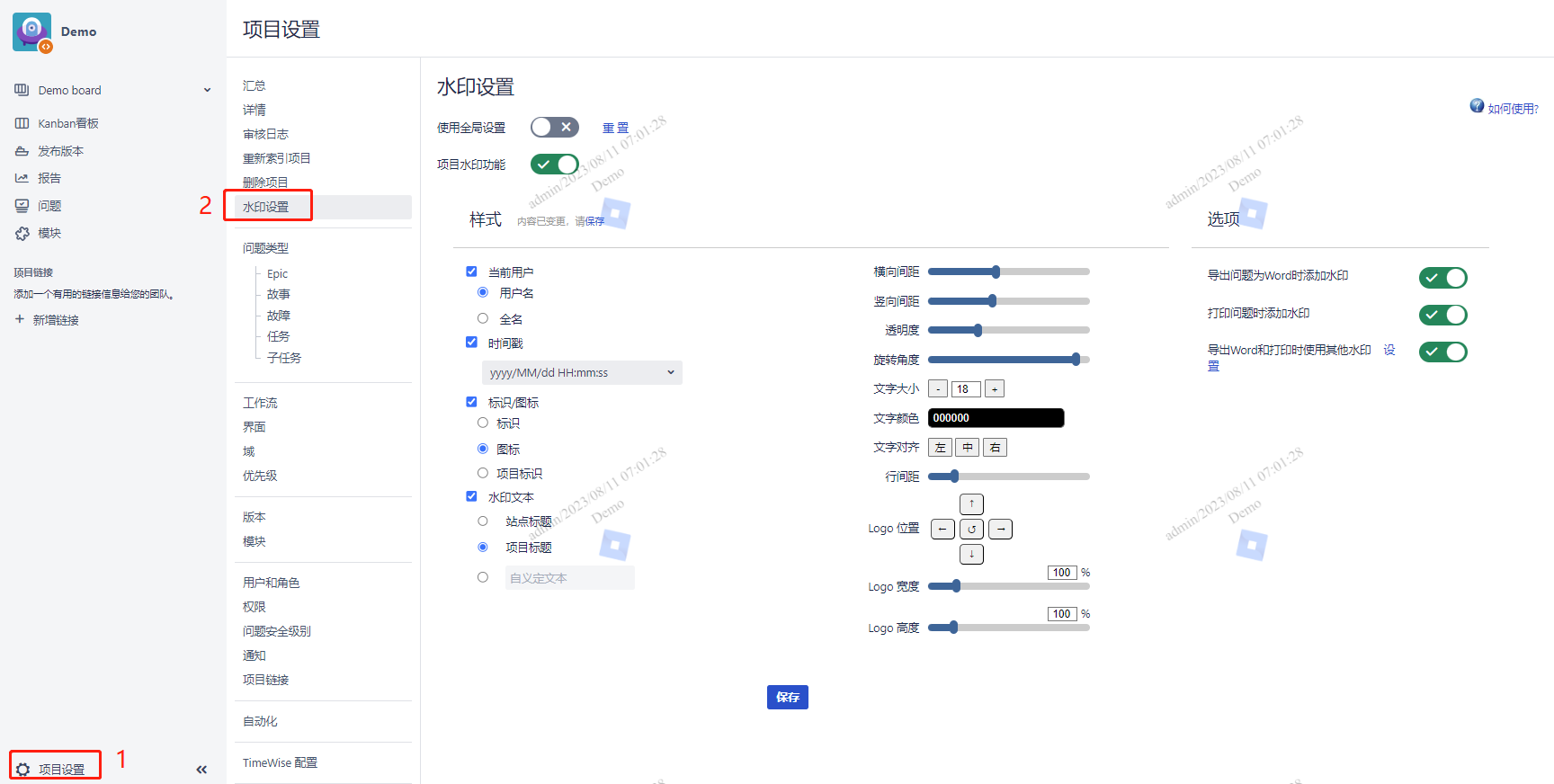1554x784 pixels.
Task: Click the Logo position reset icon
Action: pyautogui.click(x=971, y=530)
